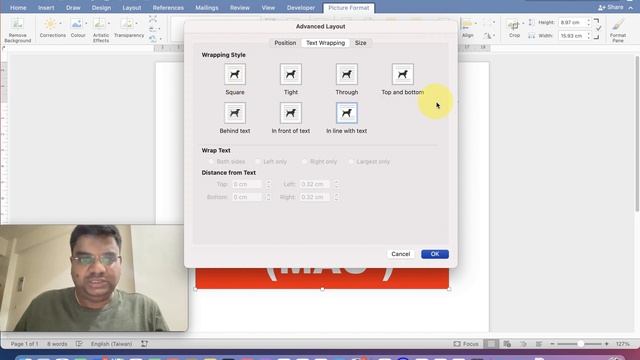
Task: Click the red image in the document
Action: (x=322, y=278)
